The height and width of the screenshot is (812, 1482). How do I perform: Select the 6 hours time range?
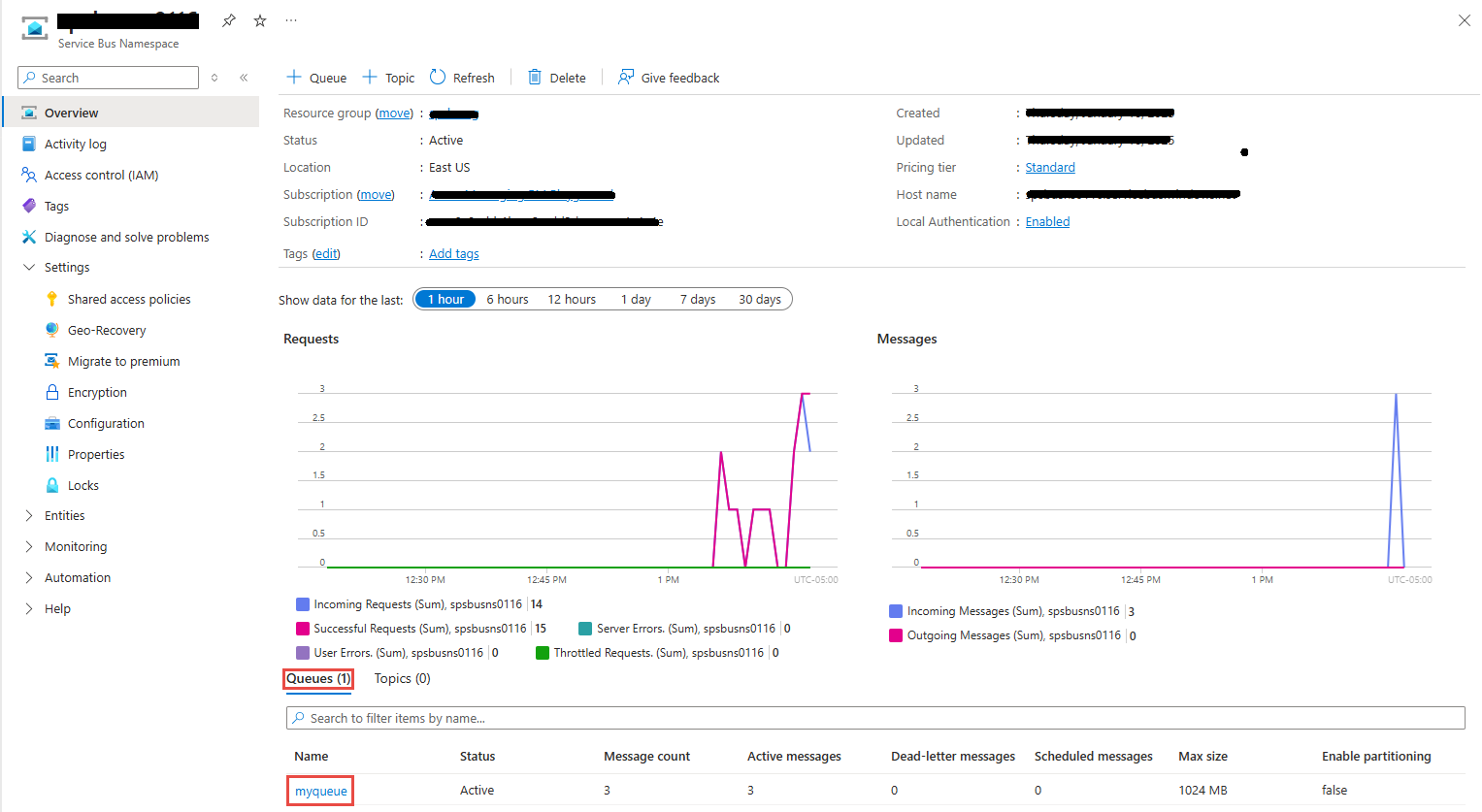click(x=508, y=299)
